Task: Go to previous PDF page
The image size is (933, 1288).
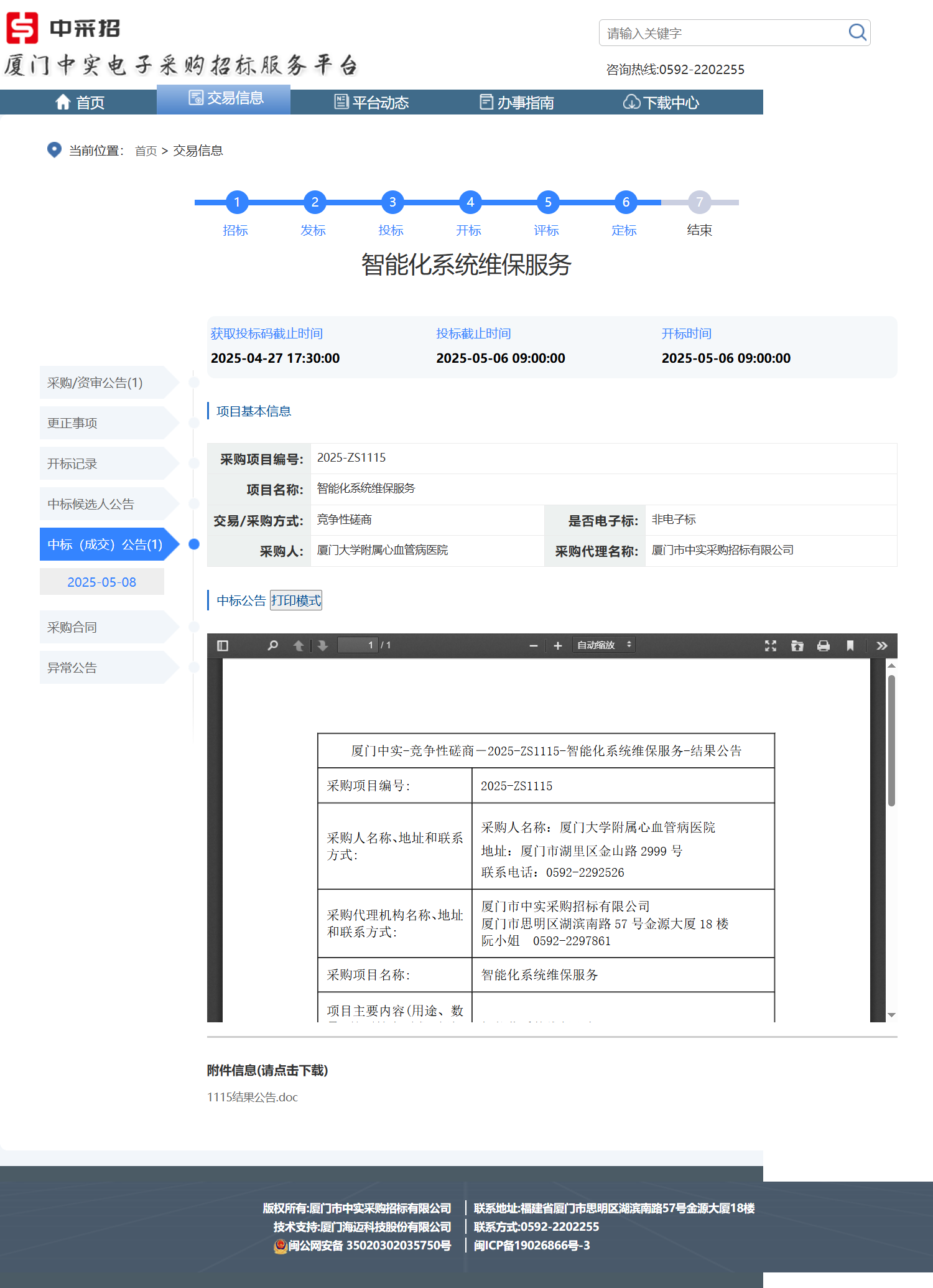Action: coord(299,645)
